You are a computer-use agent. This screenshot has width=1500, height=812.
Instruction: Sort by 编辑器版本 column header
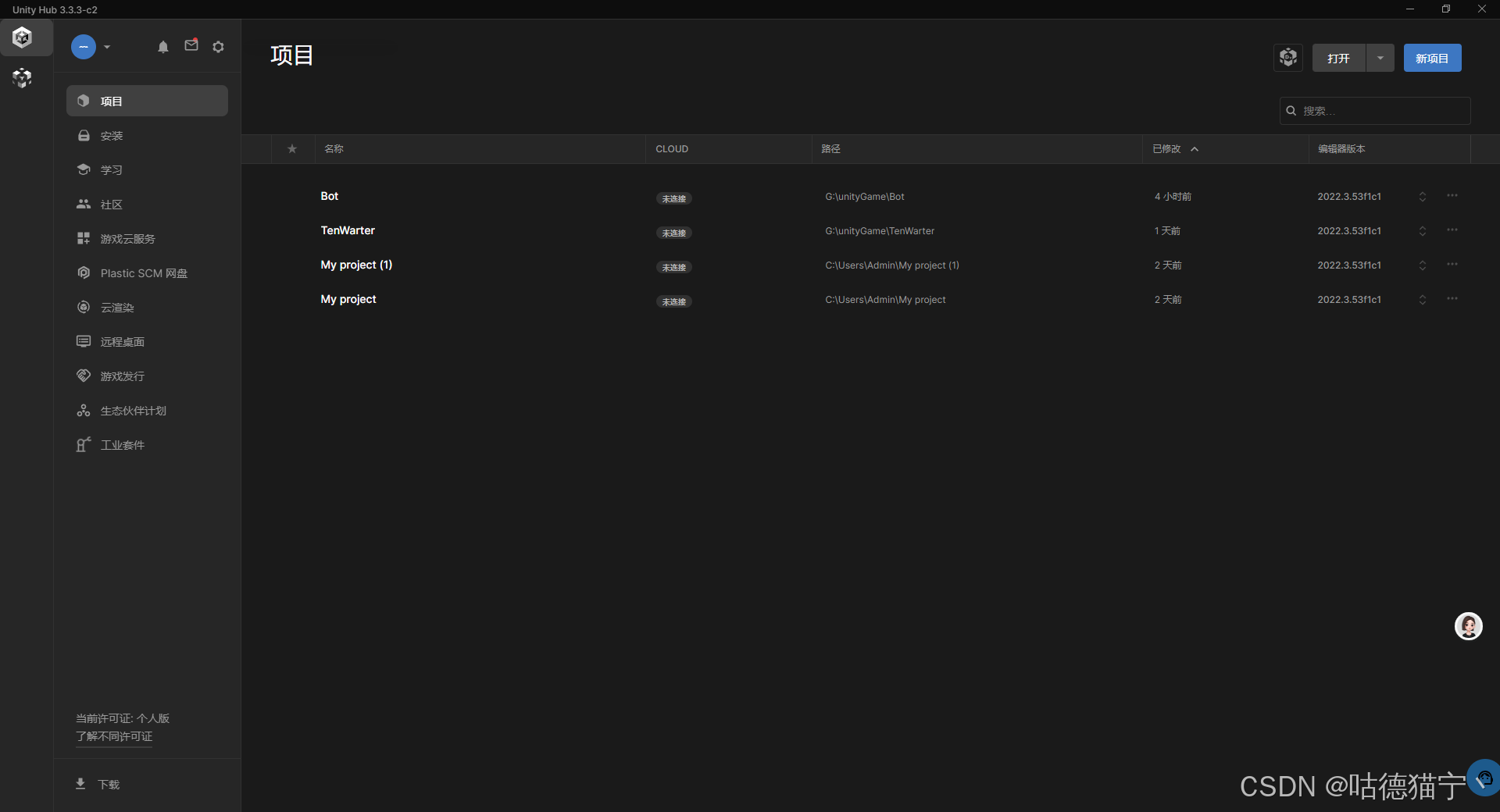click(1341, 149)
